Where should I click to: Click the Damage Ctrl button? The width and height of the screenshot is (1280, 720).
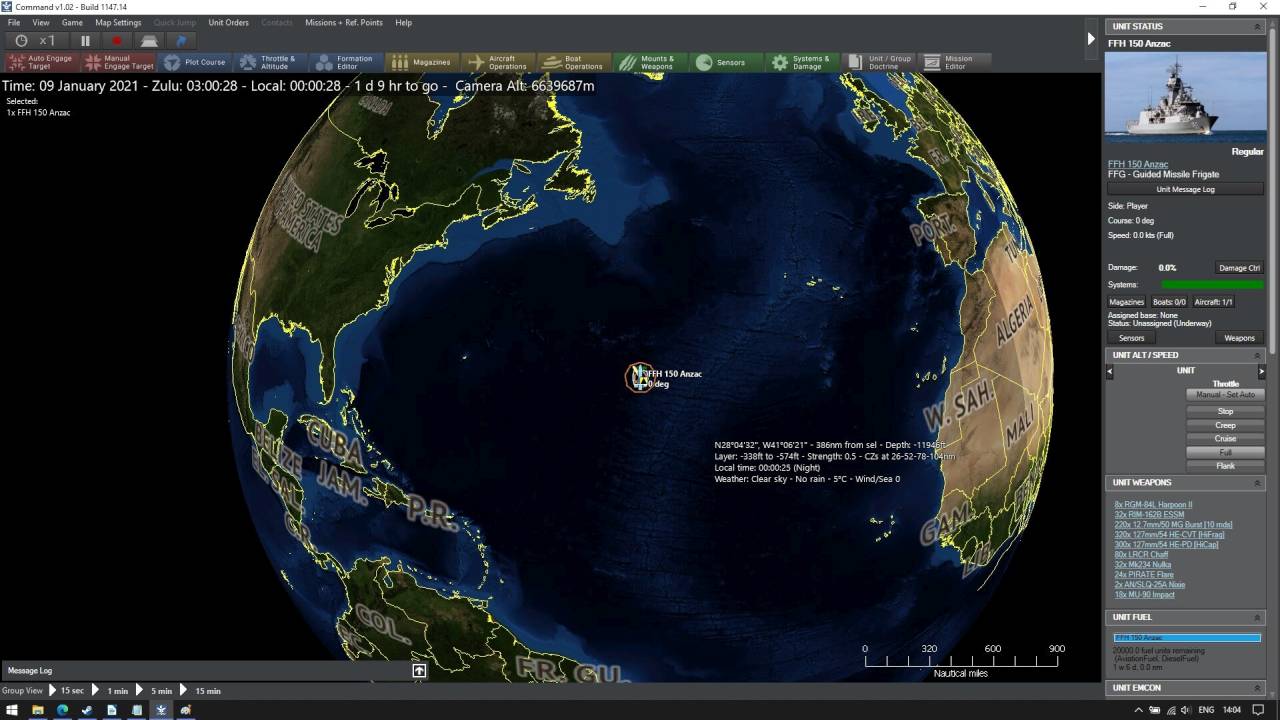coord(1239,268)
